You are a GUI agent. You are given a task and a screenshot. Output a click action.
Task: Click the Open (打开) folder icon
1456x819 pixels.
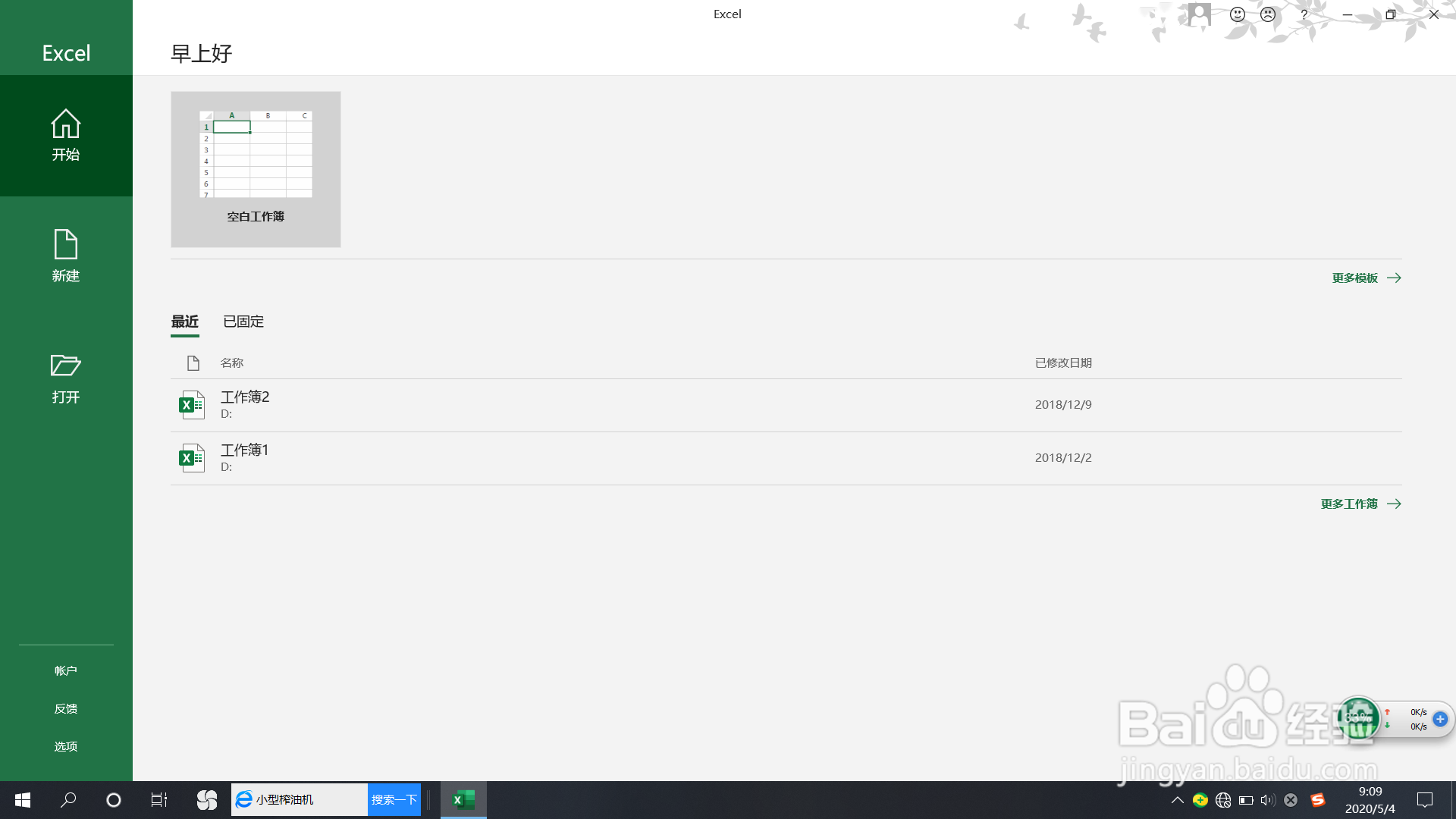(x=66, y=366)
